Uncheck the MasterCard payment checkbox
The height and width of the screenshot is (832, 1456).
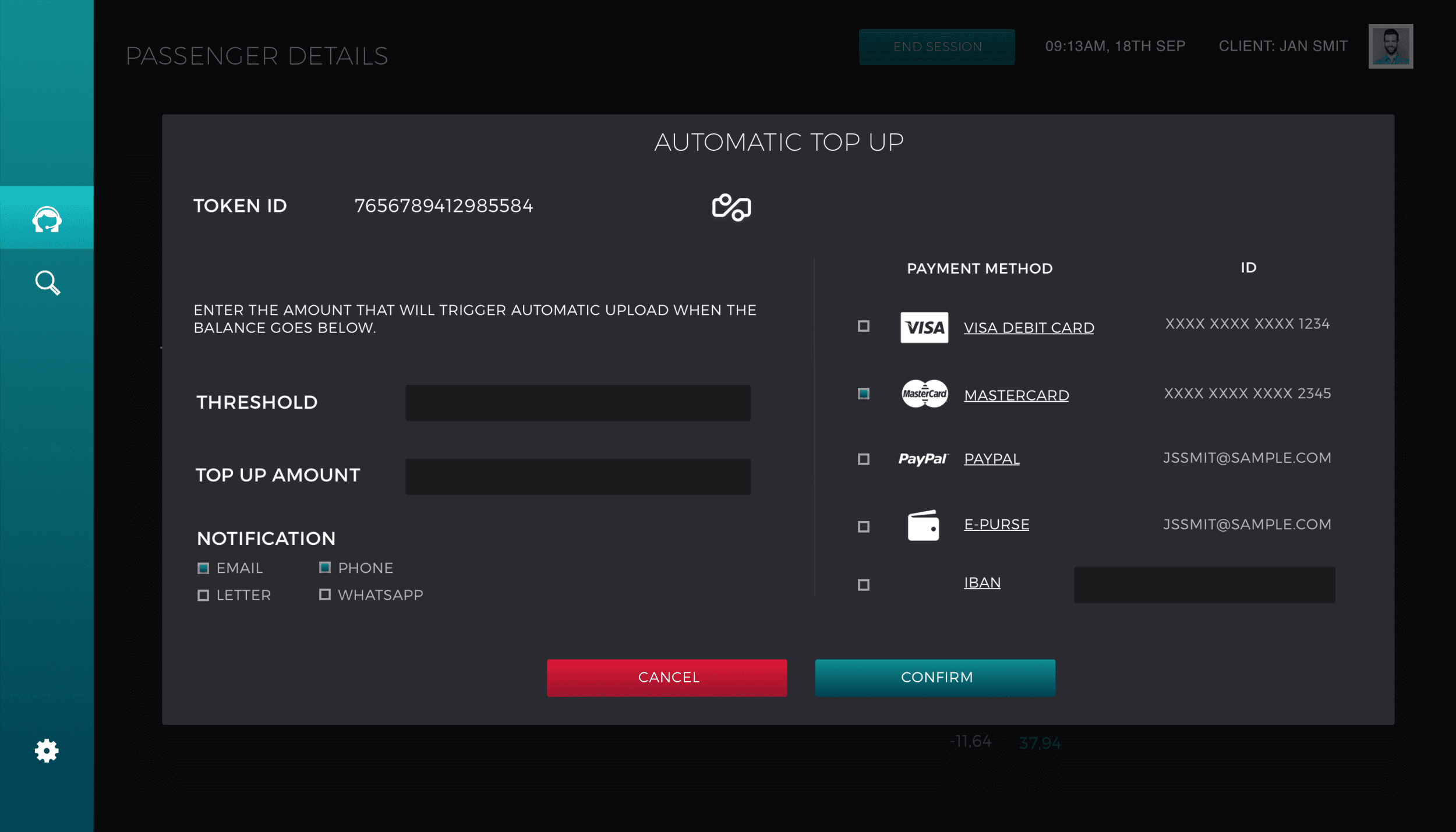click(864, 394)
